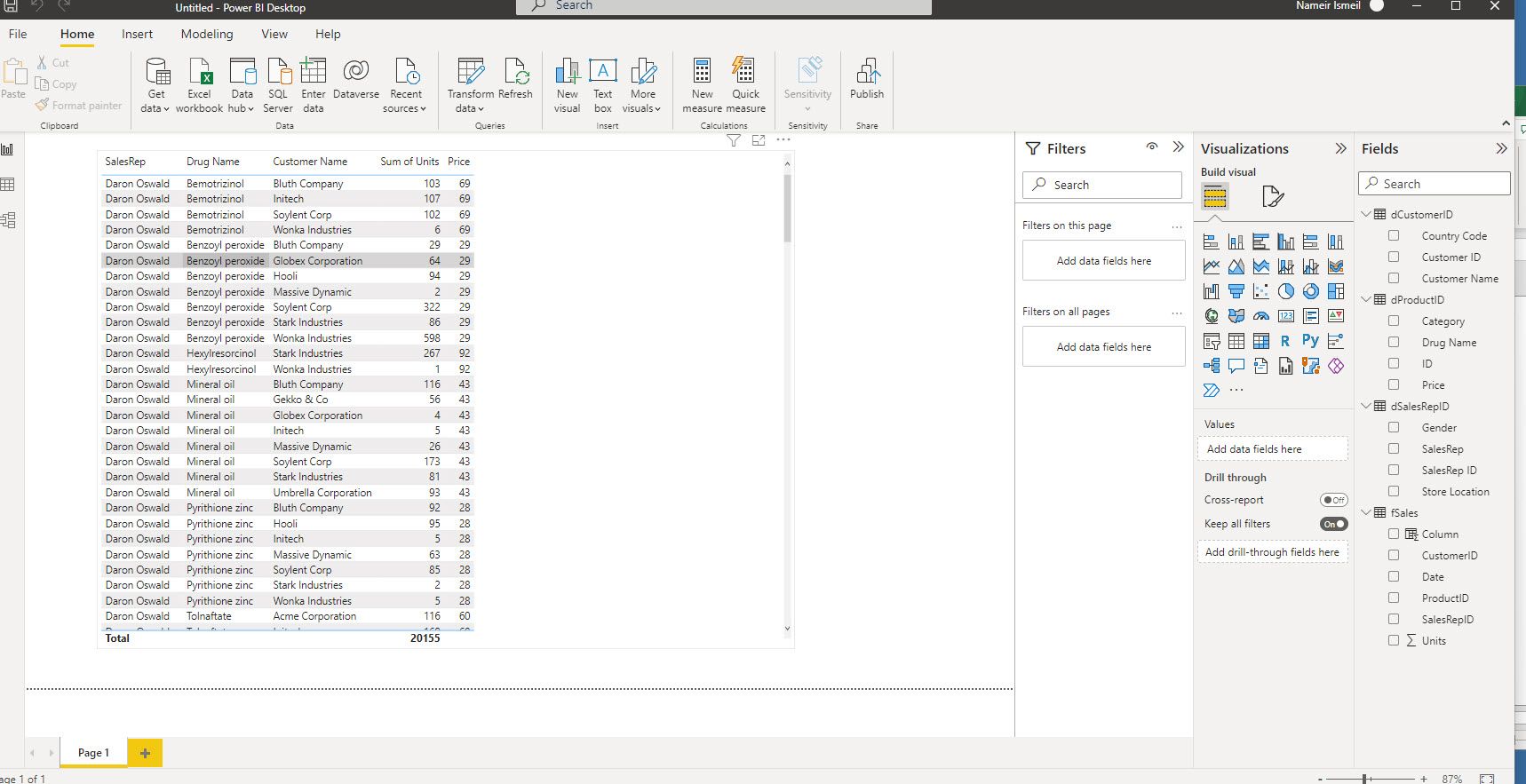Collapse the fSales table
This screenshot has height=784, width=1526.
tap(1367, 512)
